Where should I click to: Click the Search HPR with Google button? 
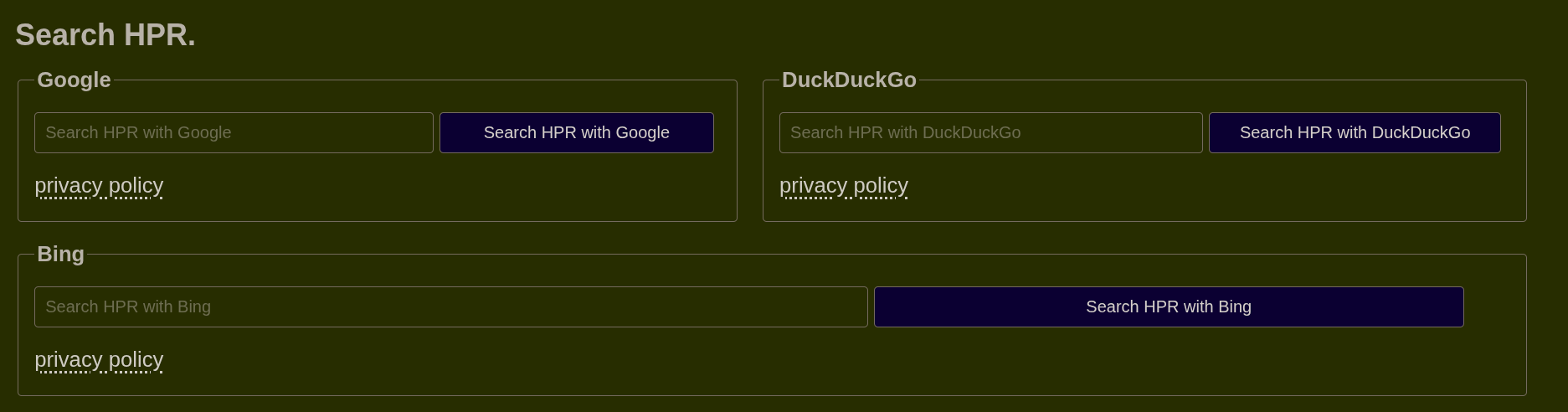click(x=576, y=132)
